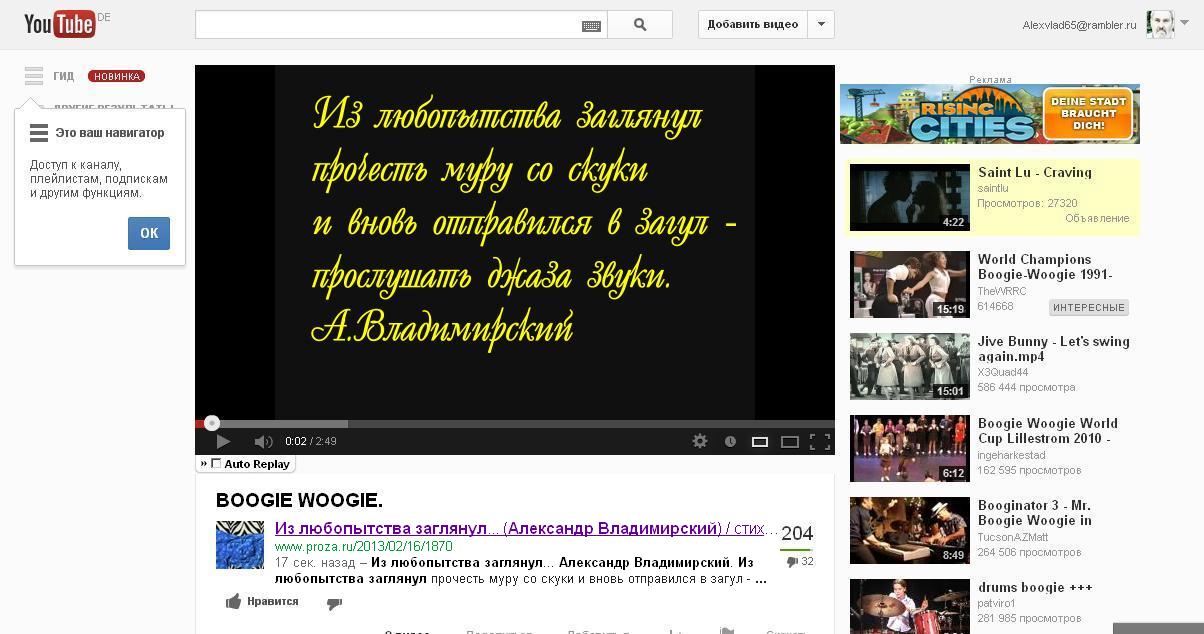Open the drums boogie video thumbnail
The height and width of the screenshot is (634, 1204).
[910, 606]
